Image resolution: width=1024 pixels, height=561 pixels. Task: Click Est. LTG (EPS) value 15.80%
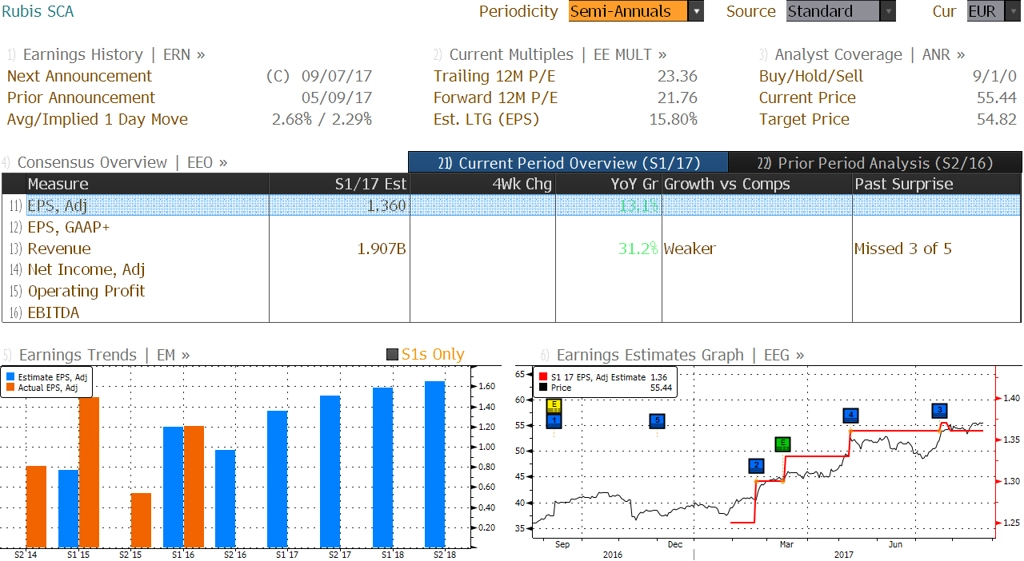coord(673,119)
